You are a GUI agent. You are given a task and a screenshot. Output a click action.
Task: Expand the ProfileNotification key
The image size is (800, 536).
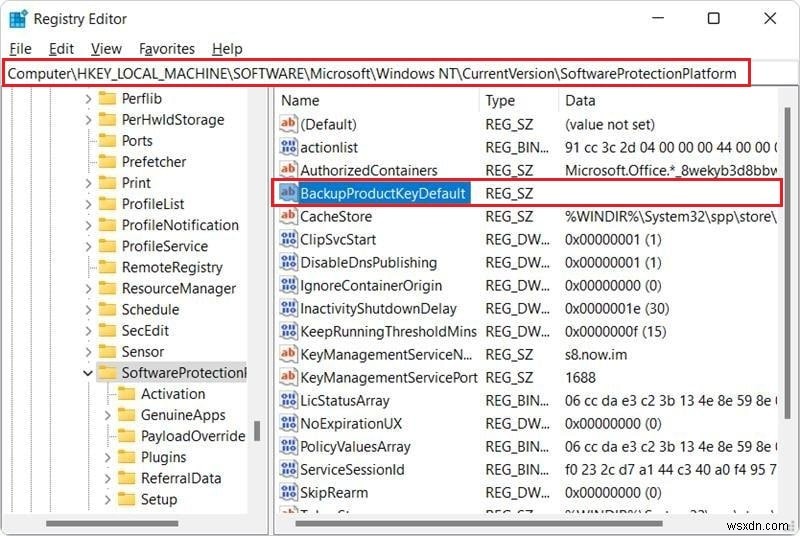(x=88, y=225)
